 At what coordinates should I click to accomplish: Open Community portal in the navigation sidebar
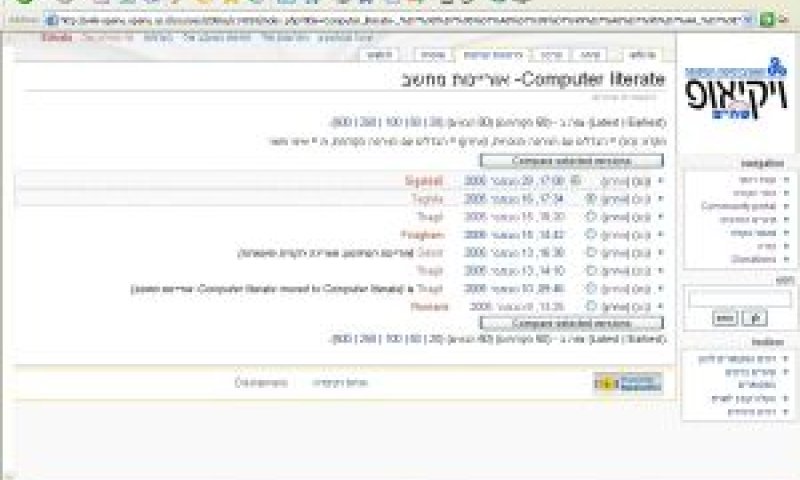[x=739, y=206]
